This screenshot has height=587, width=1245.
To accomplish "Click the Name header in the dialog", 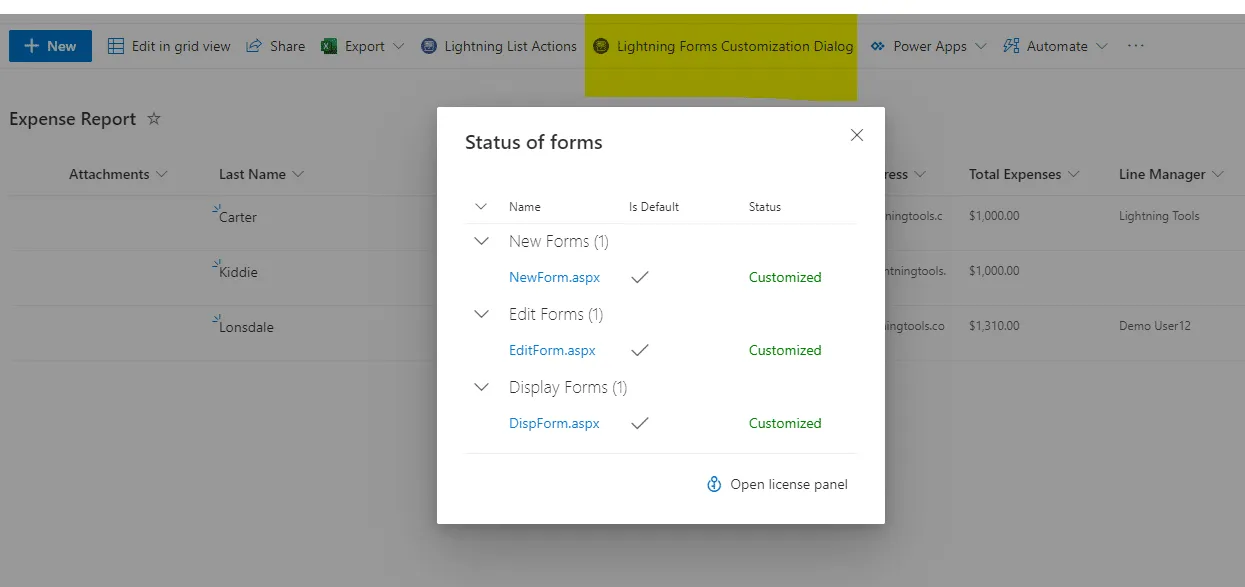I will pyautogui.click(x=525, y=207).
